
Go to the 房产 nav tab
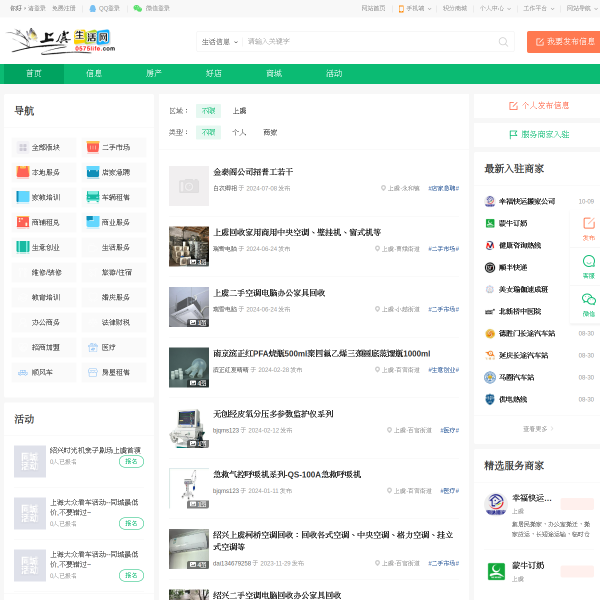(x=154, y=73)
